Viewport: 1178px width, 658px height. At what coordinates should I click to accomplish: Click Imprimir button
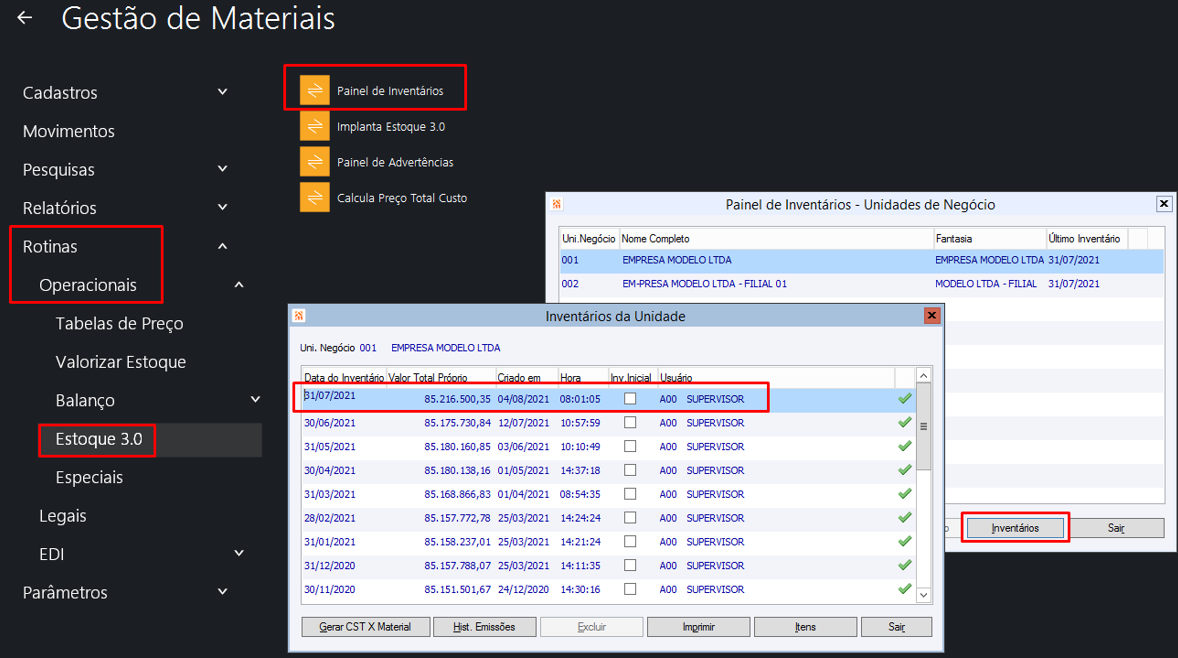[x=699, y=626]
